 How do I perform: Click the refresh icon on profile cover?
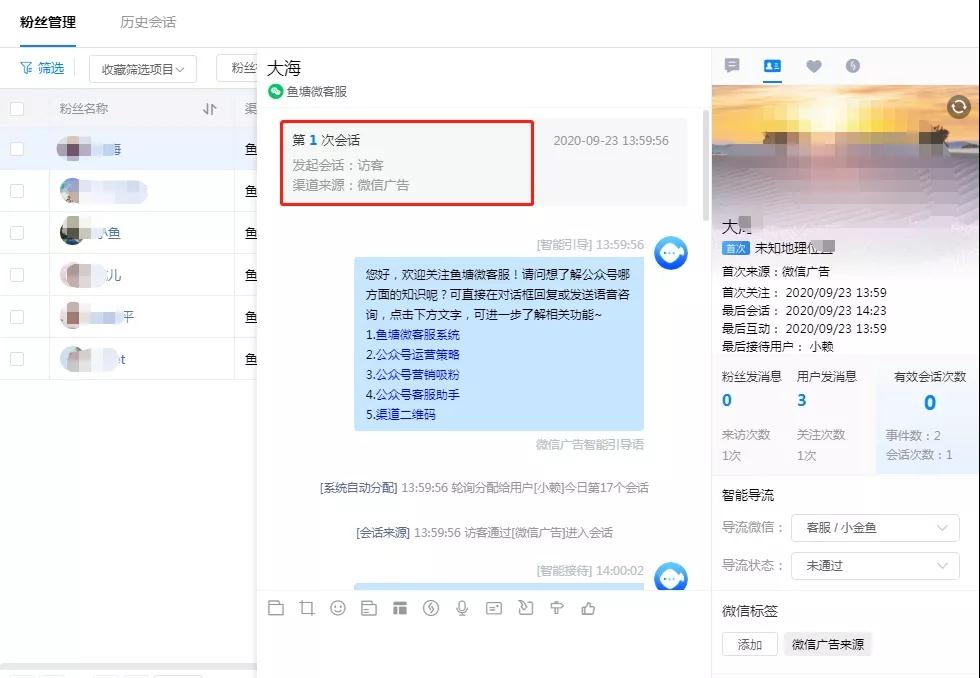tap(959, 107)
